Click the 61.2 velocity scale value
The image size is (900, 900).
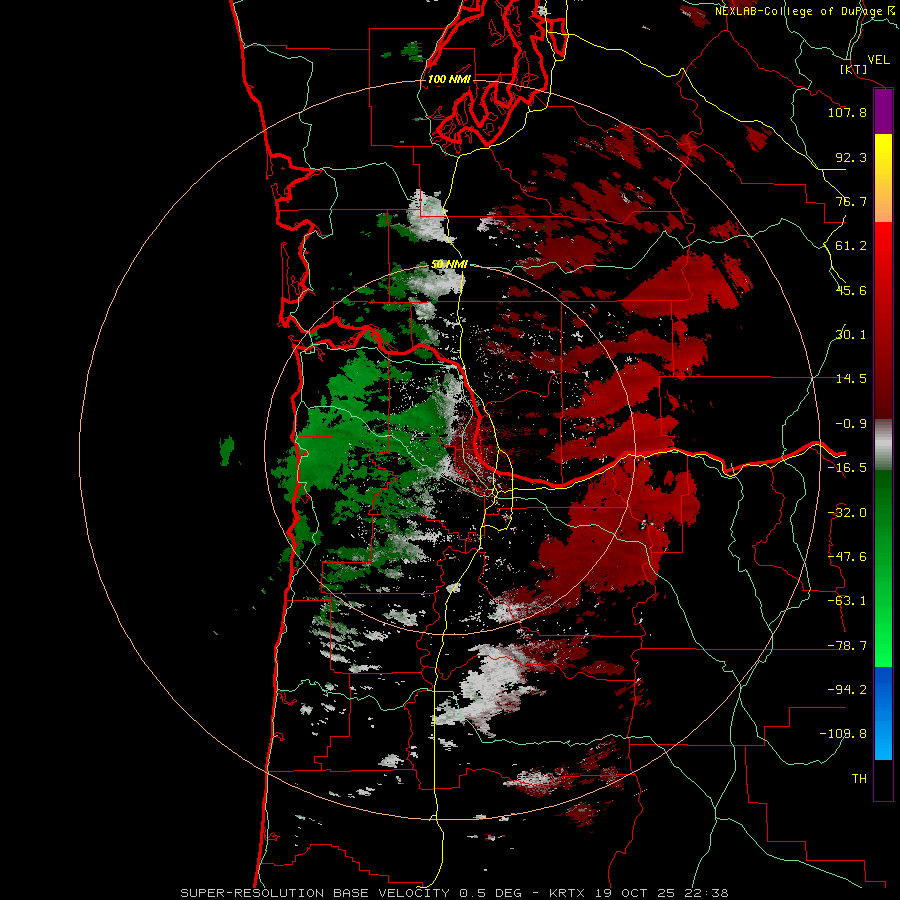point(851,246)
